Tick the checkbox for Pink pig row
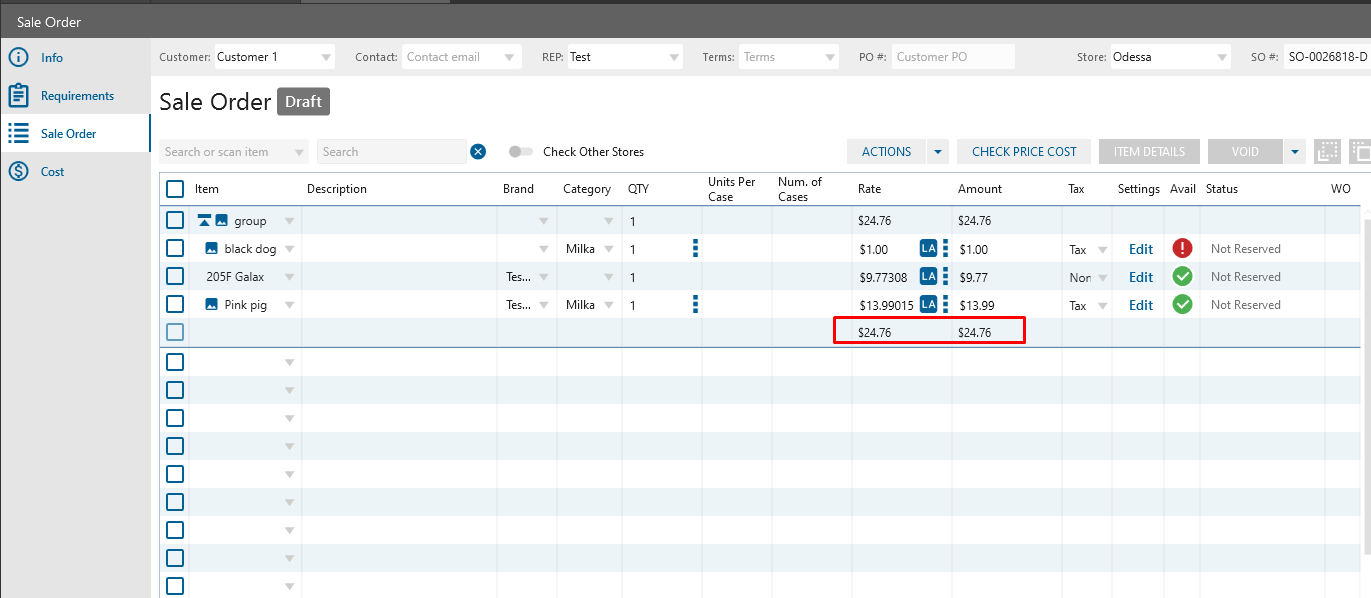This screenshot has width=1371, height=598. click(175, 305)
